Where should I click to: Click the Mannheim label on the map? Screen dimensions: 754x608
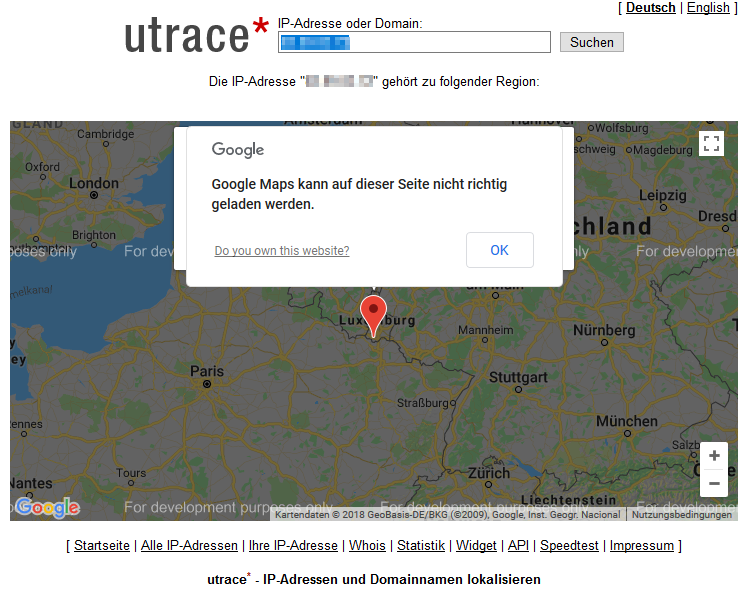pyautogui.click(x=485, y=330)
